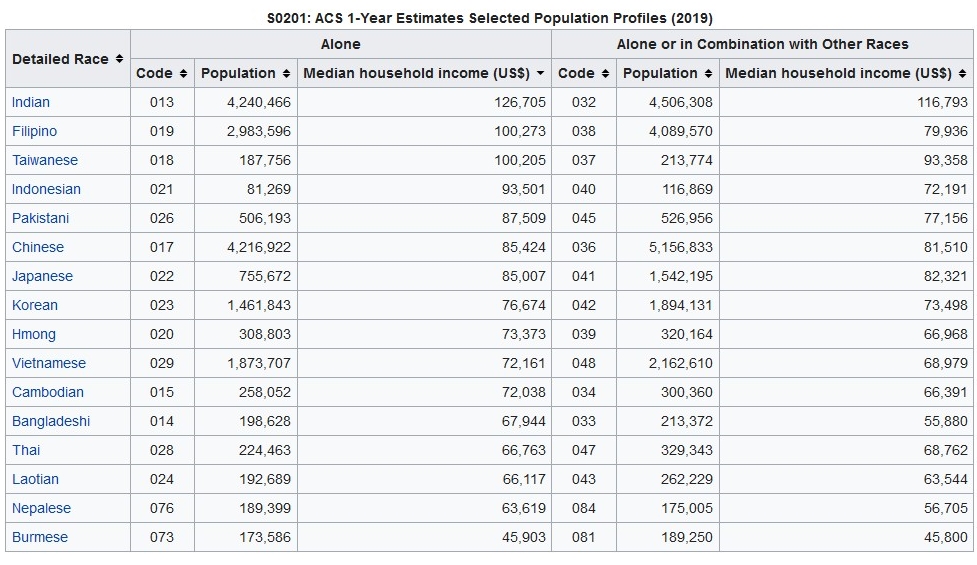Open the Indian link

tap(31, 102)
